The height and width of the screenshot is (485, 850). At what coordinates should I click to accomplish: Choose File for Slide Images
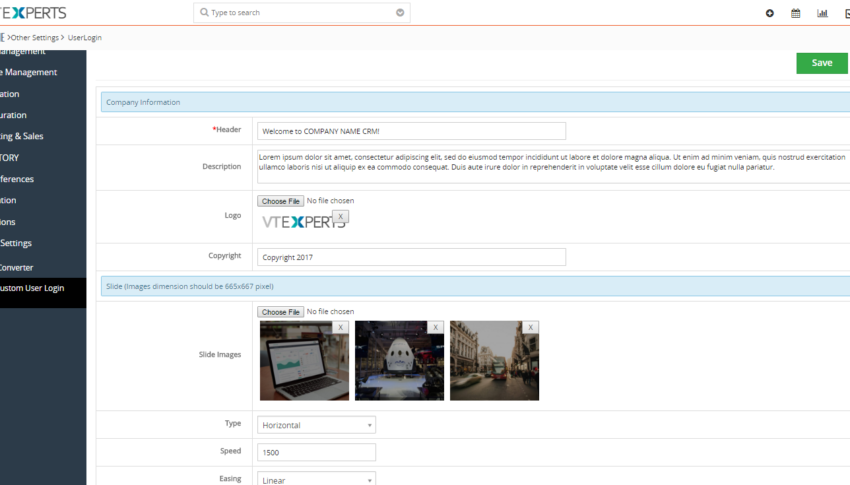280,312
